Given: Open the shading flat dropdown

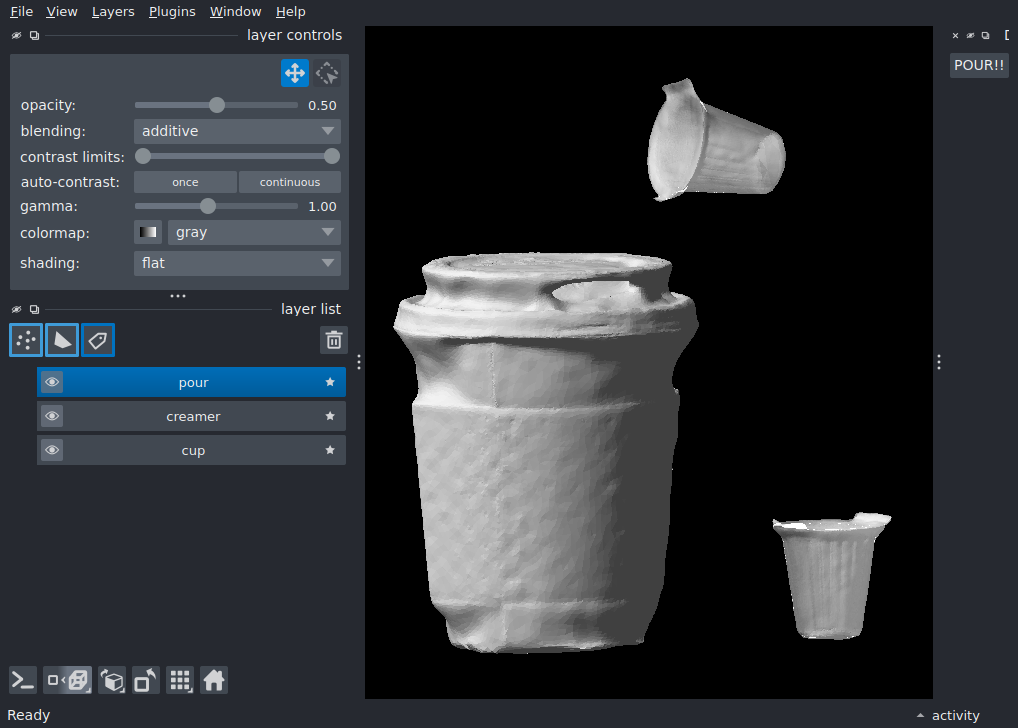Looking at the screenshot, I should [x=237, y=263].
